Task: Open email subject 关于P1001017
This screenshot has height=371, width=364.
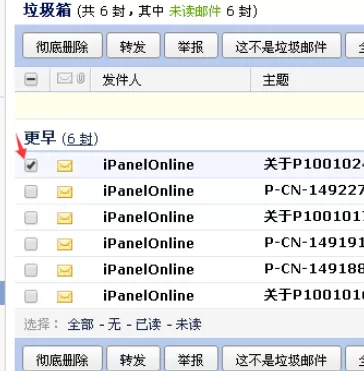Action: click(x=314, y=217)
